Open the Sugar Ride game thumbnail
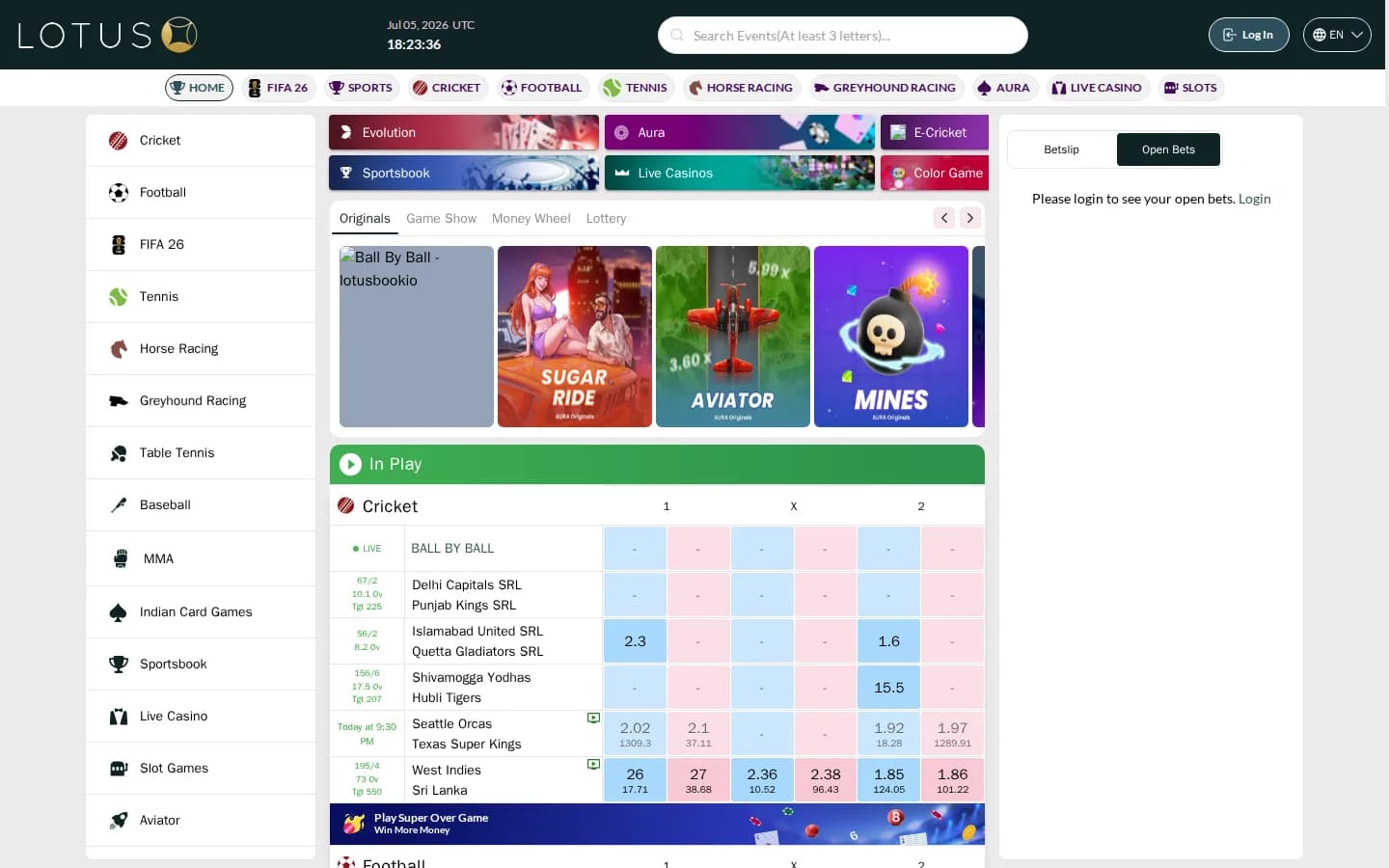The height and width of the screenshot is (868, 1389). 575,337
